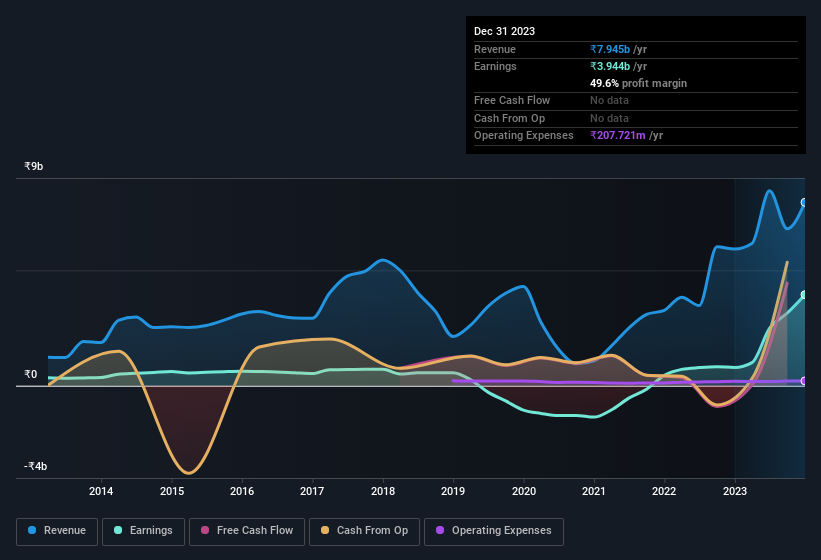Viewport: 821px width, 560px height.
Task: Select the 2023 year label on the axis
Action: click(735, 491)
